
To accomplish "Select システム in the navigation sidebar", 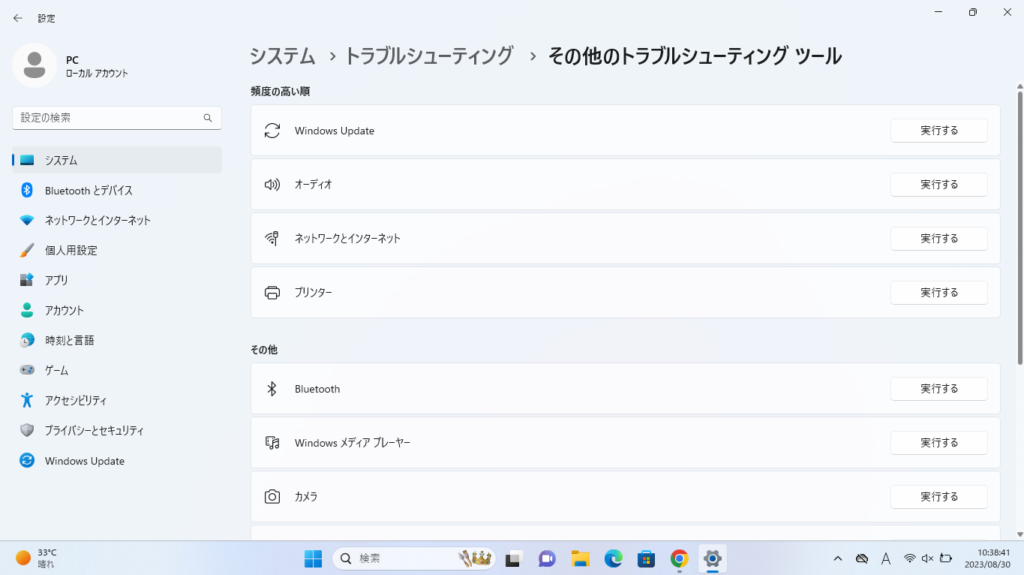I will coord(61,160).
